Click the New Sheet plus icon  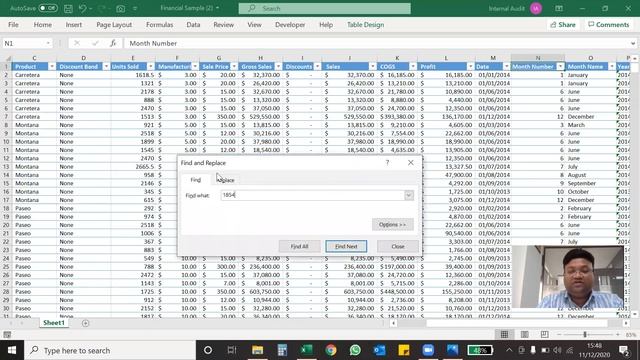click(85, 323)
